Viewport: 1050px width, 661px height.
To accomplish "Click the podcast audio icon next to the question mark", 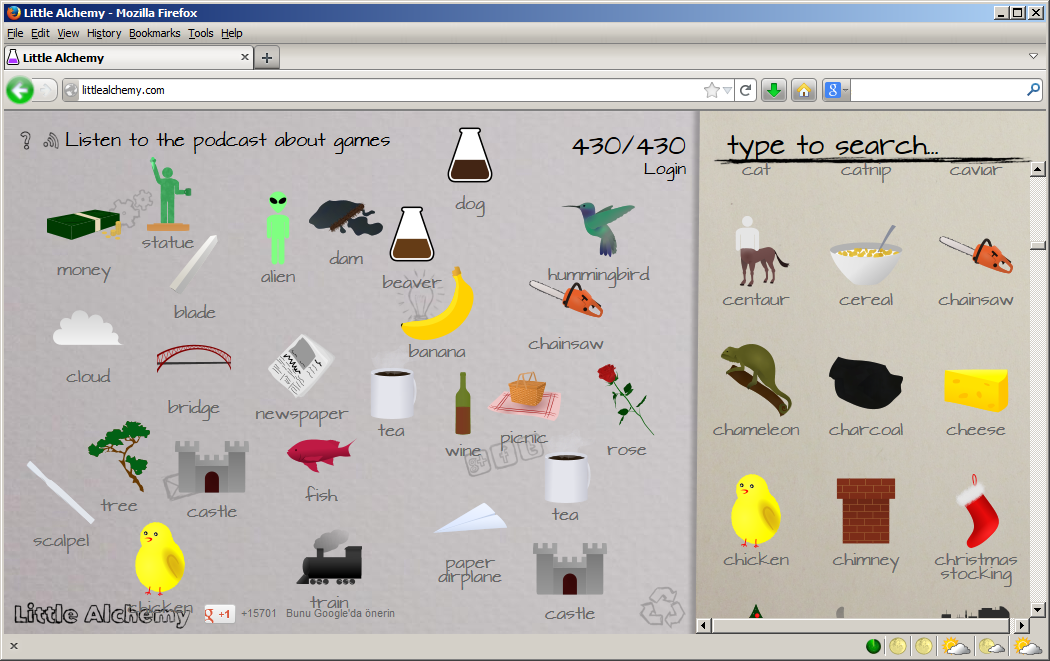I will [x=50, y=139].
